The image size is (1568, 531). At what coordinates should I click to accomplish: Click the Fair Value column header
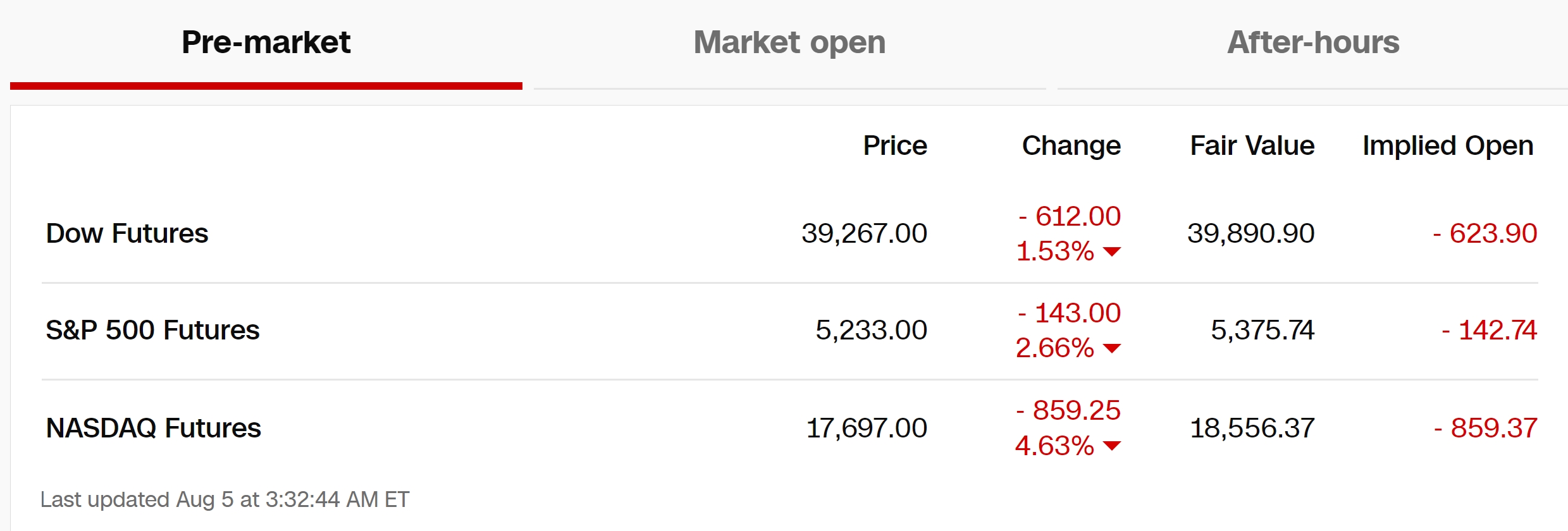(1252, 146)
